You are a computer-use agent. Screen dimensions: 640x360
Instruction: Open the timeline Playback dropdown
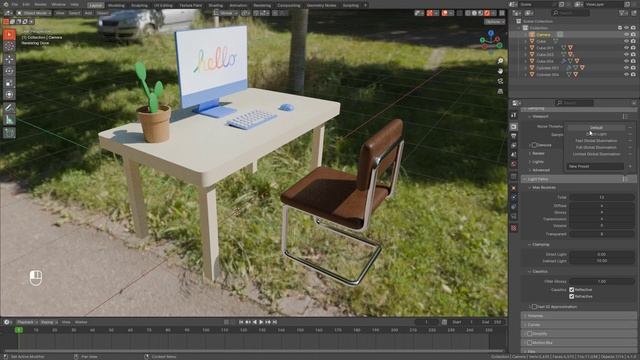point(27,322)
